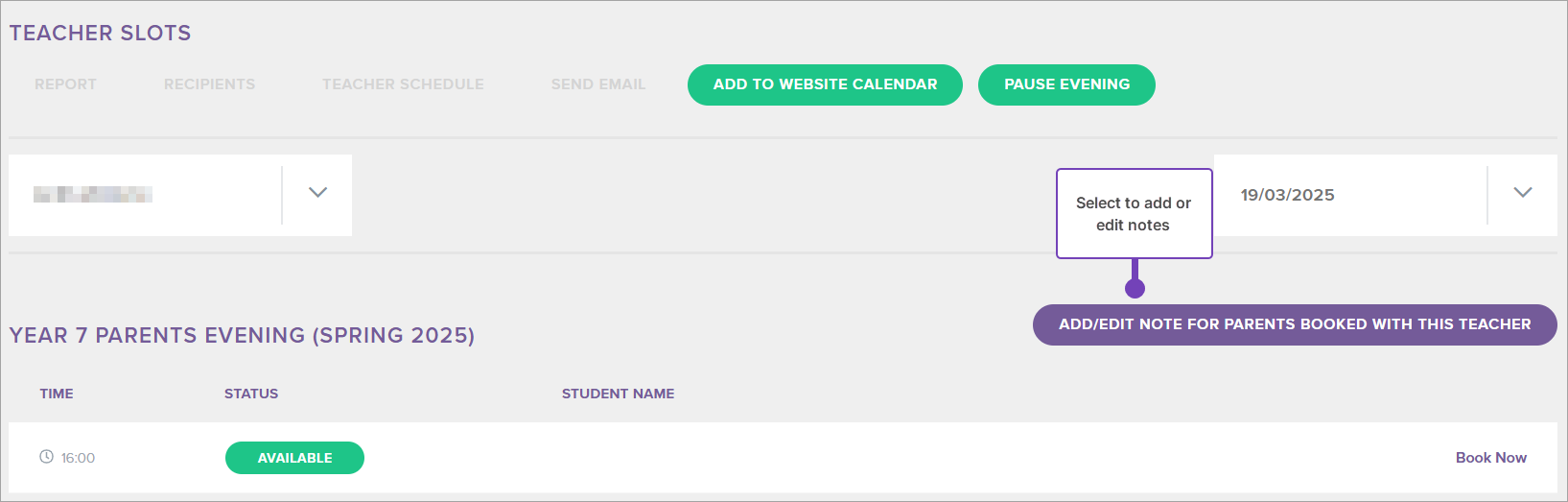
Task: Click the Time column header
Action: pos(57,394)
